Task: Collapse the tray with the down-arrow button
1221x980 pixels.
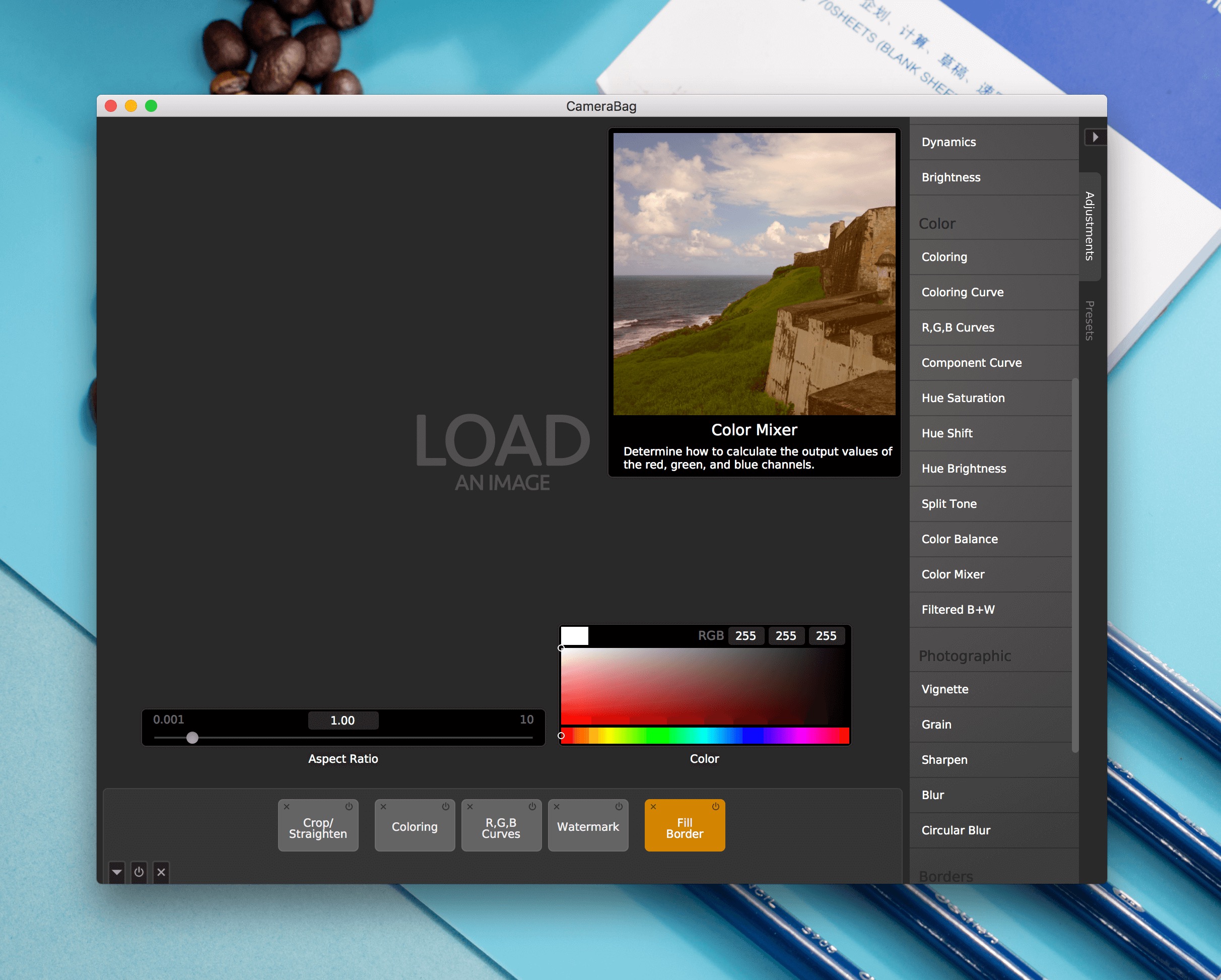Action: 117,872
